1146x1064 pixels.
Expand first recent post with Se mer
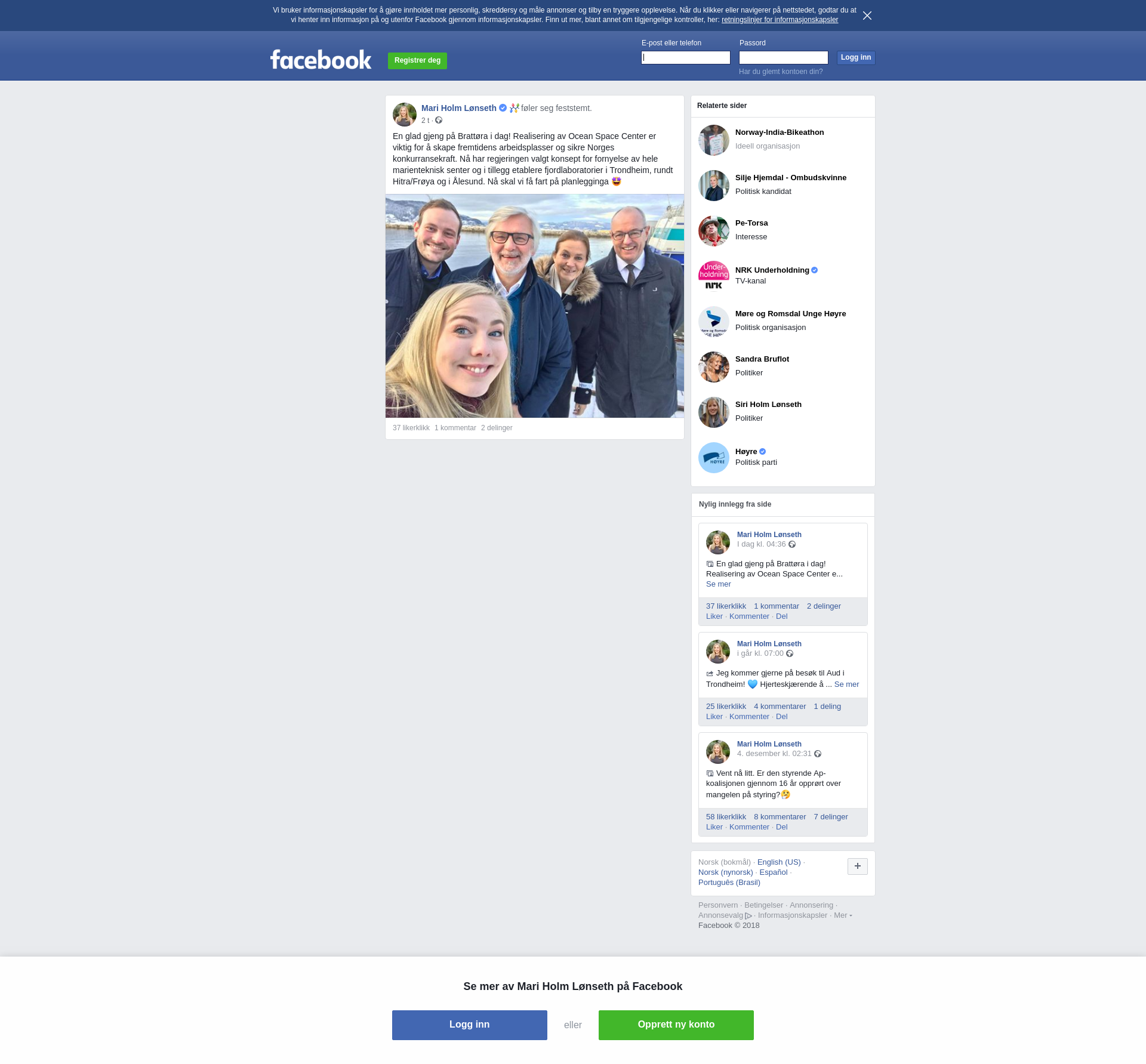pyautogui.click(x=719, y=584)
